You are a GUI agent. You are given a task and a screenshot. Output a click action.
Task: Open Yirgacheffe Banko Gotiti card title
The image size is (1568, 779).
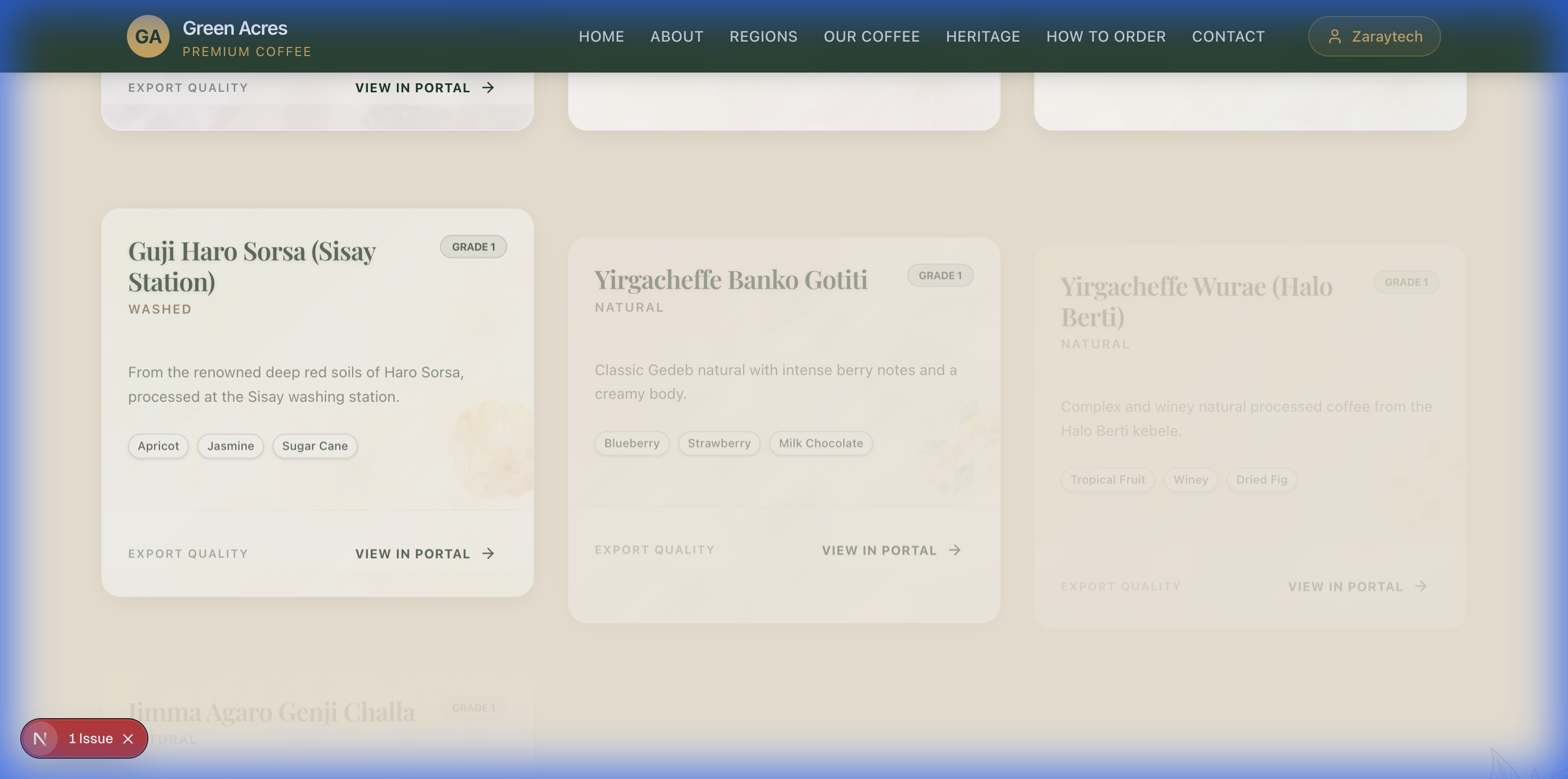[731, 280]
